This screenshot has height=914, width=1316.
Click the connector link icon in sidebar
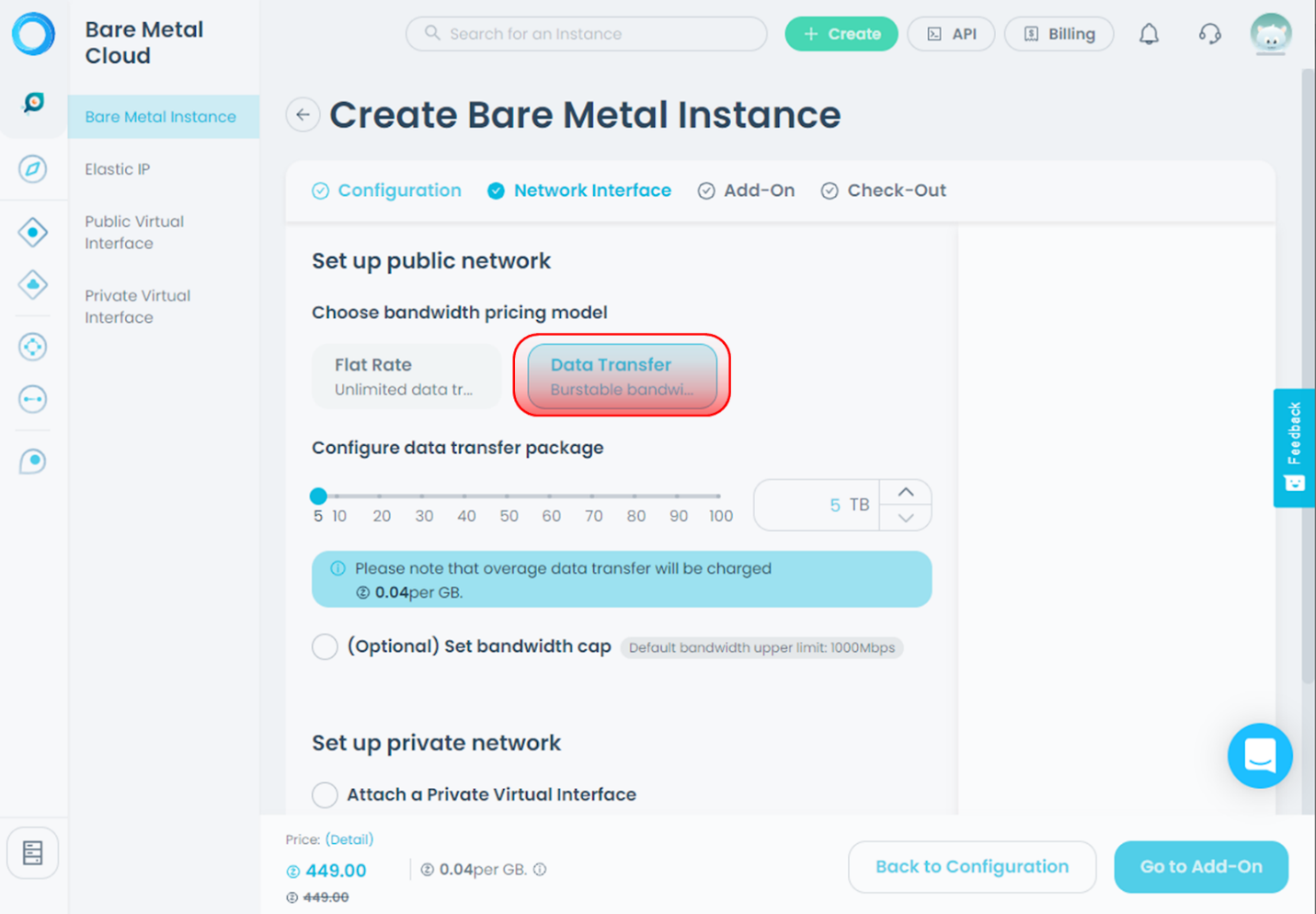[32, 399]
